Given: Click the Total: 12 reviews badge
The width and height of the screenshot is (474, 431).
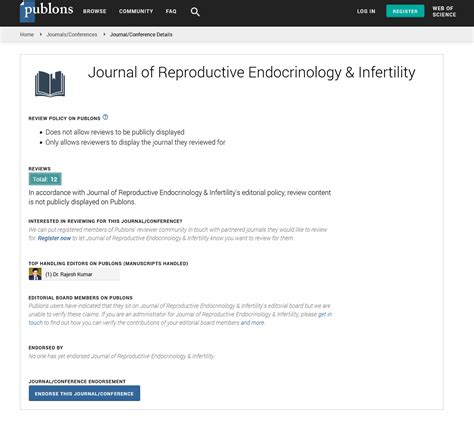Looking at the screenshot, I should coord(45,179).
